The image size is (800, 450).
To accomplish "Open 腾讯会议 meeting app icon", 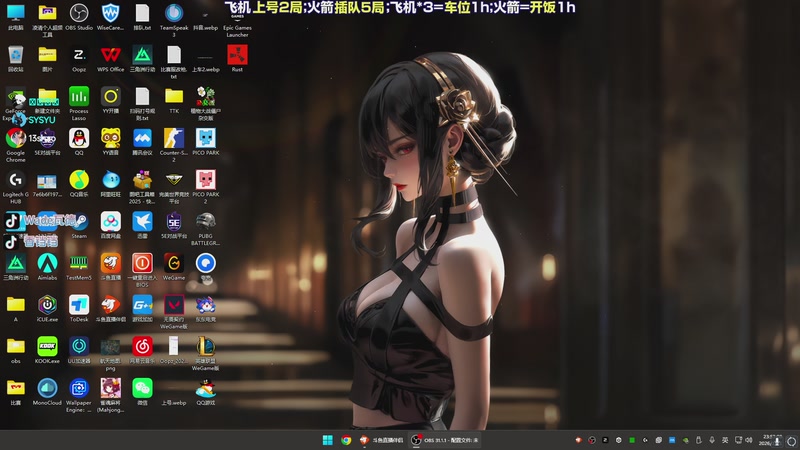I will click(x=142, y=139).
